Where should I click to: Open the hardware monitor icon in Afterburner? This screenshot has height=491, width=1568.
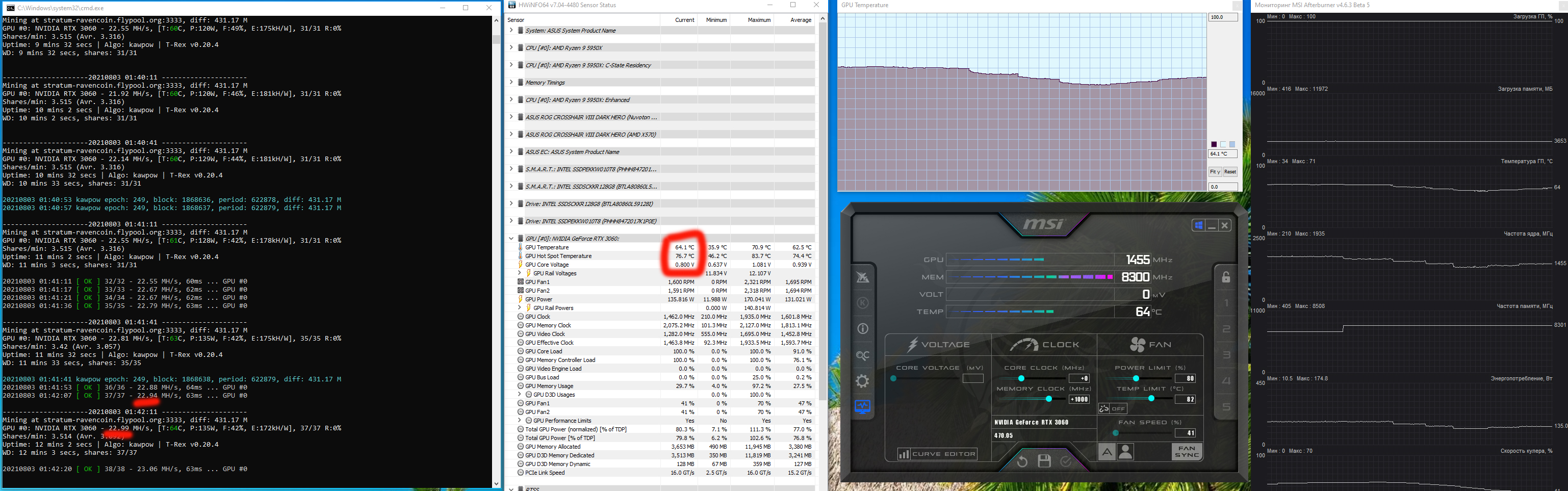[x=862, y=406]
